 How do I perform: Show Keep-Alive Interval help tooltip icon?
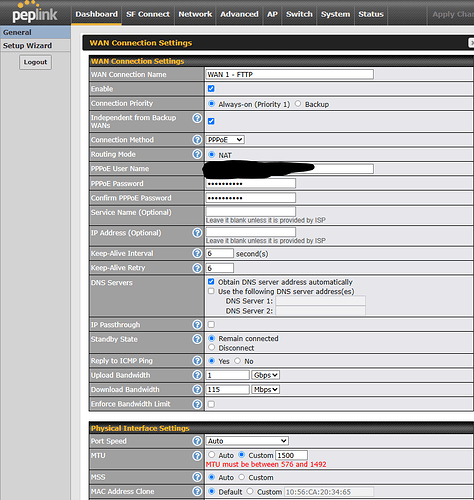197,253
